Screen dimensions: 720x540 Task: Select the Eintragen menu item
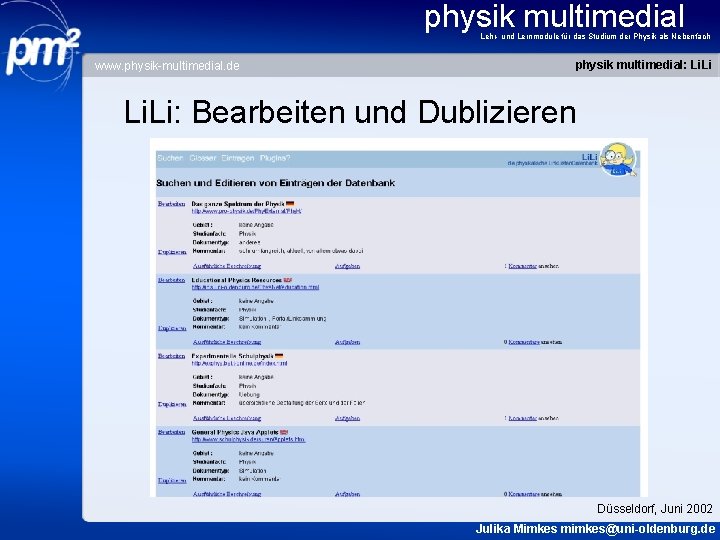[x=237, y=158]
